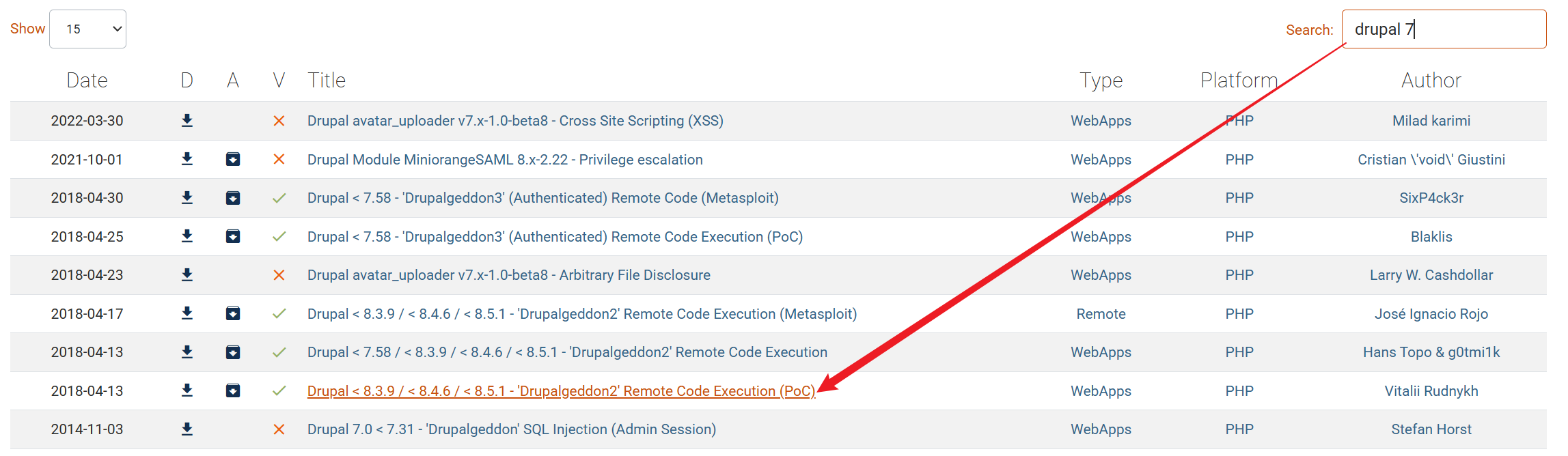This screenshot has height=456, width=1568.
Task: Click unverified X mark on 2014-11-03 row
Action: [279, 429]
